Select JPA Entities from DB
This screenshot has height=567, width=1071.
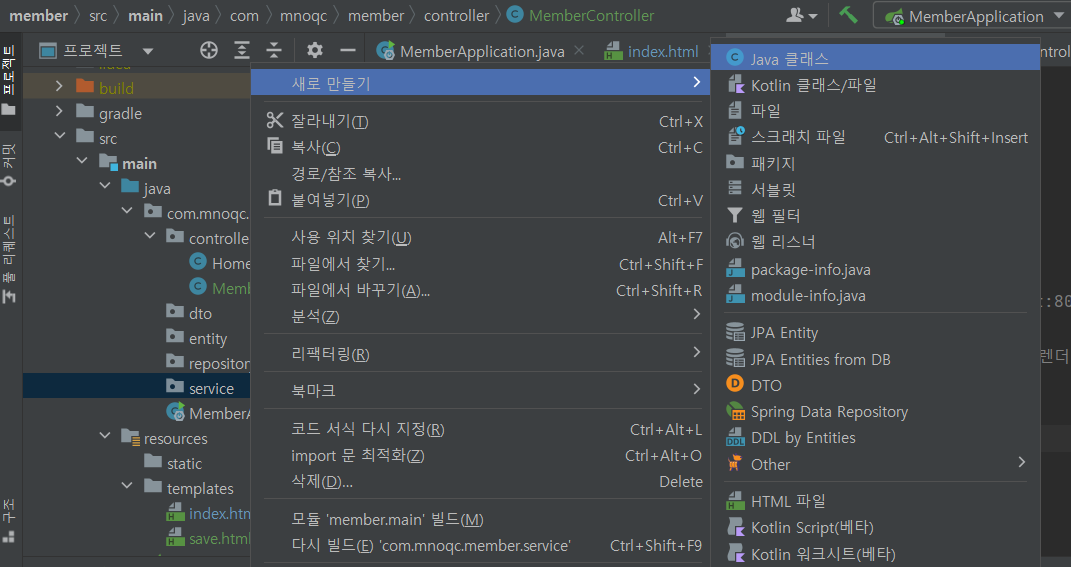pos(876,359)
